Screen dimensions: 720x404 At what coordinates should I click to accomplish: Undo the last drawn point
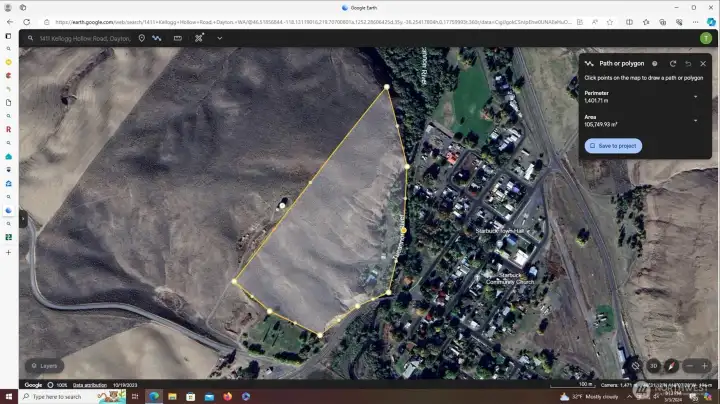688,63
